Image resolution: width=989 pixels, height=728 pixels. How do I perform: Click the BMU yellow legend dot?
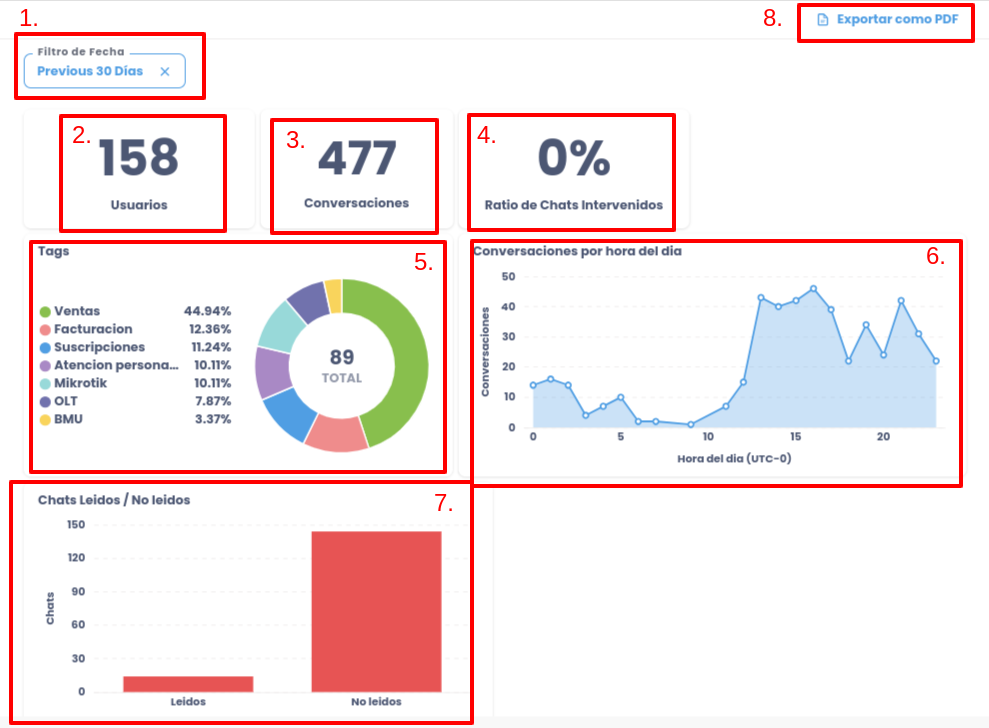[45, 419]
